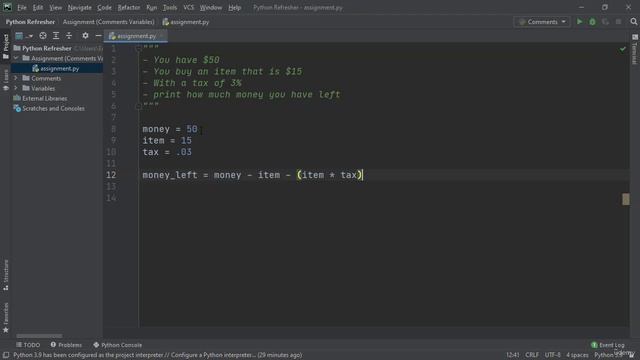Click the CRLF line separator status item
640x360 pixels.
532,355
